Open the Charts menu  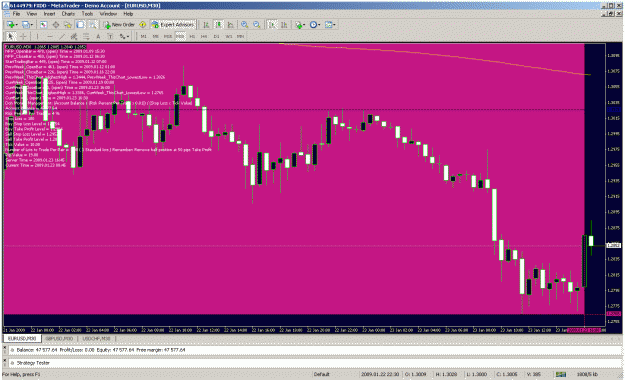point(68,14)
